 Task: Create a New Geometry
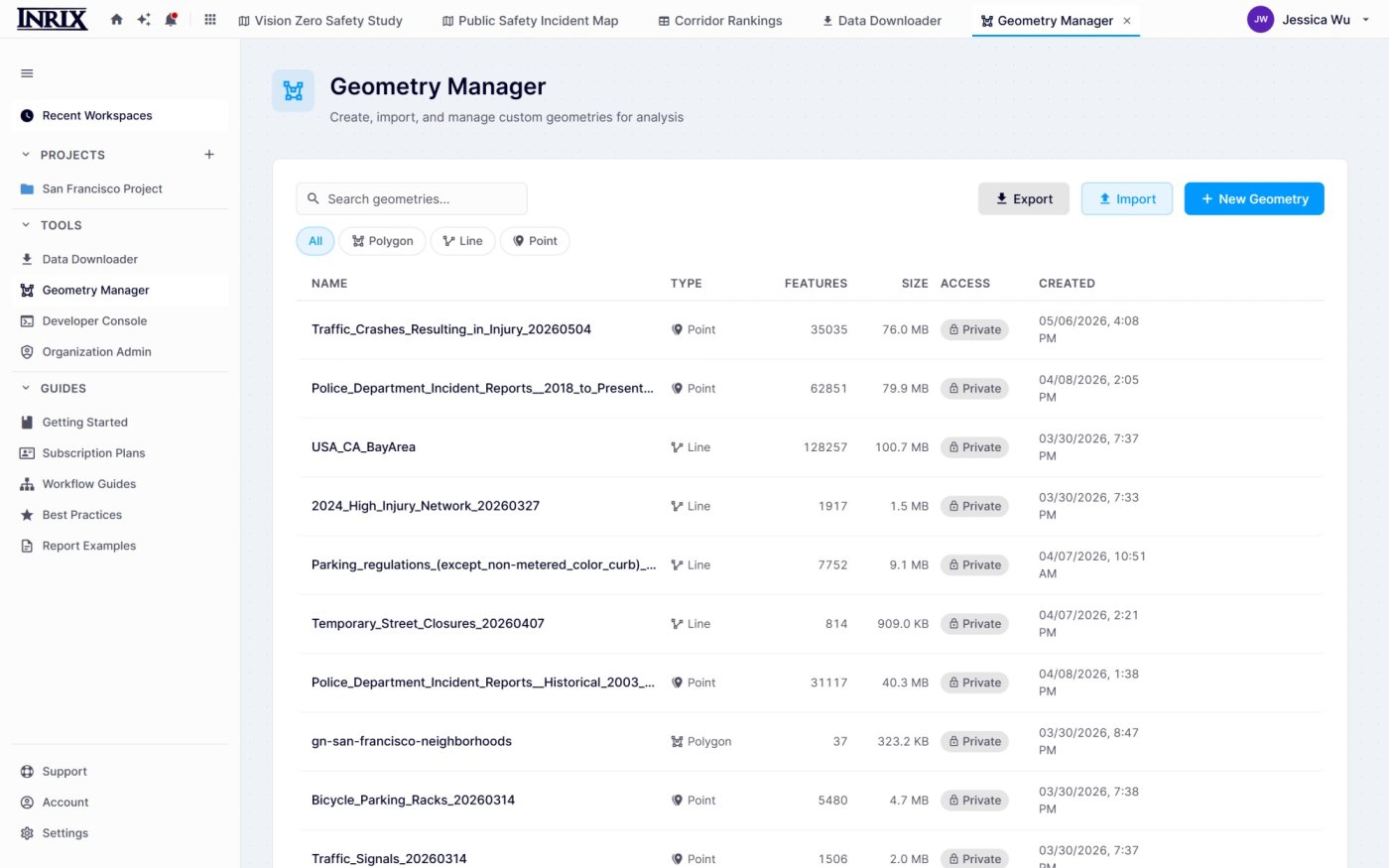tap(1254, 198)
